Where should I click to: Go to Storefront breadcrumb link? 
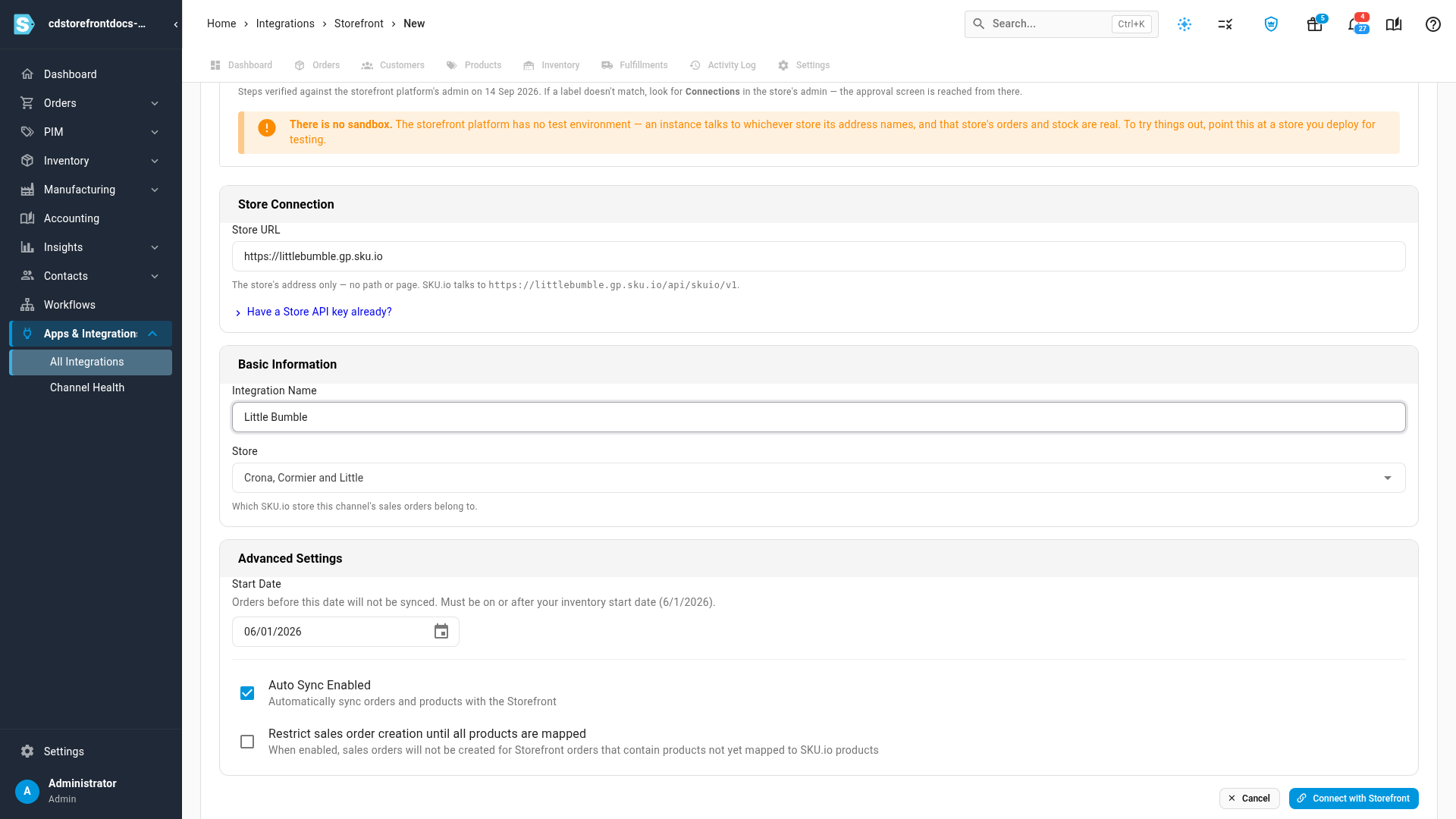(359, 24)
